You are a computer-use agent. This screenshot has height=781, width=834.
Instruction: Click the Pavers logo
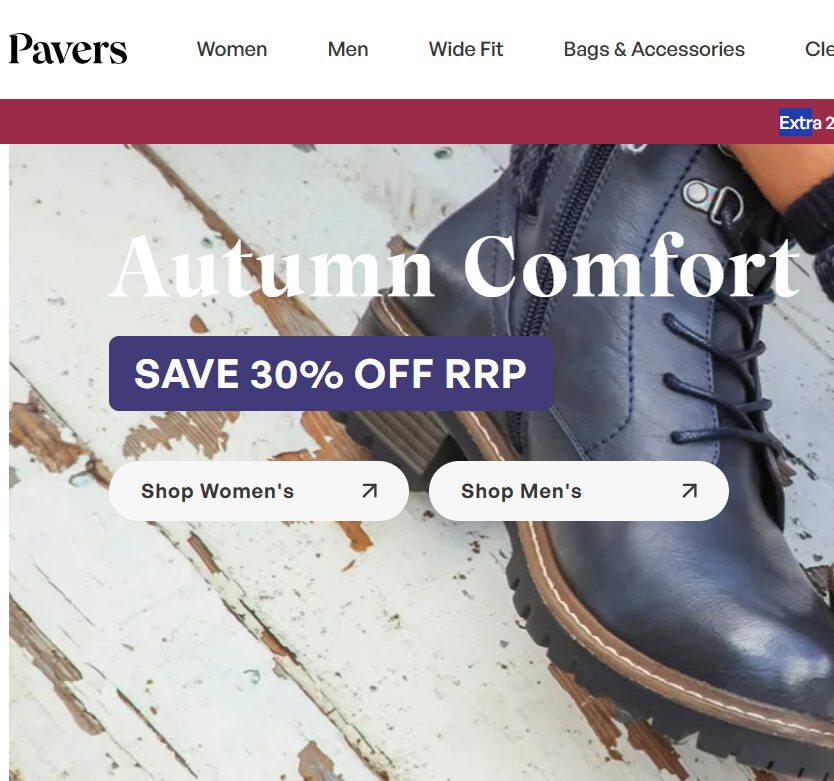tap(68, 49)
